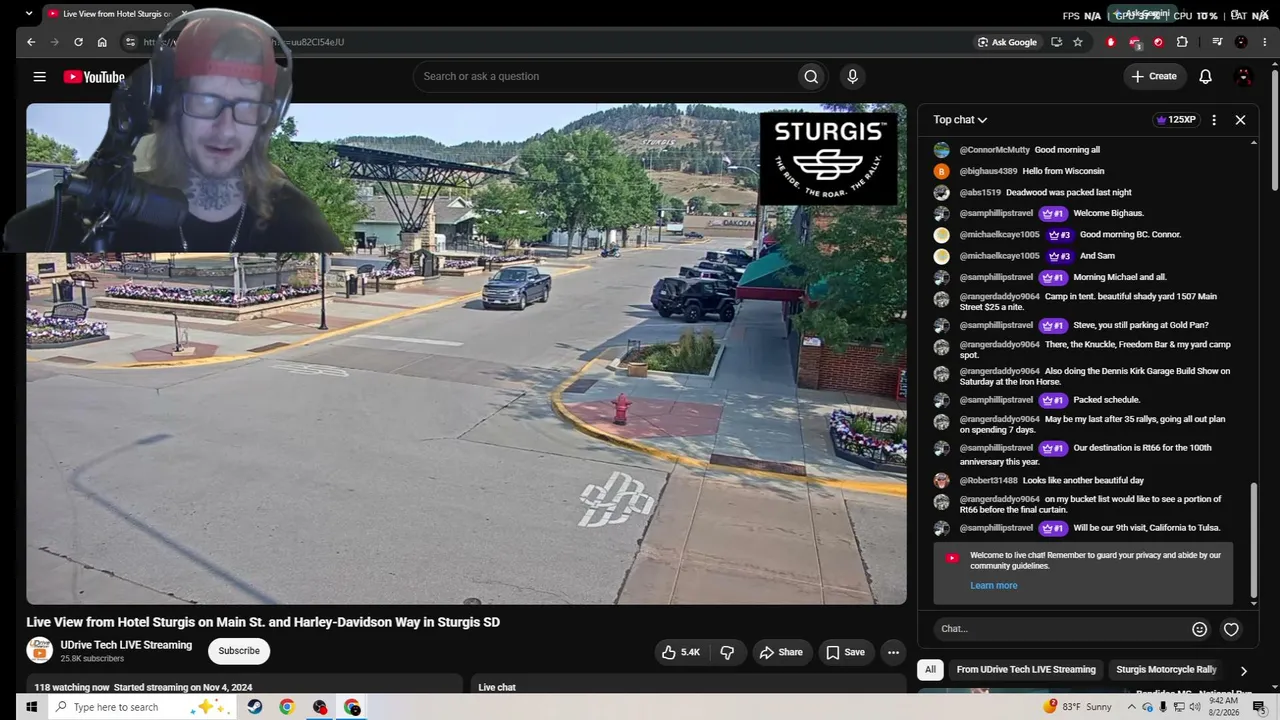Select the All filter chip

(930, 670)
